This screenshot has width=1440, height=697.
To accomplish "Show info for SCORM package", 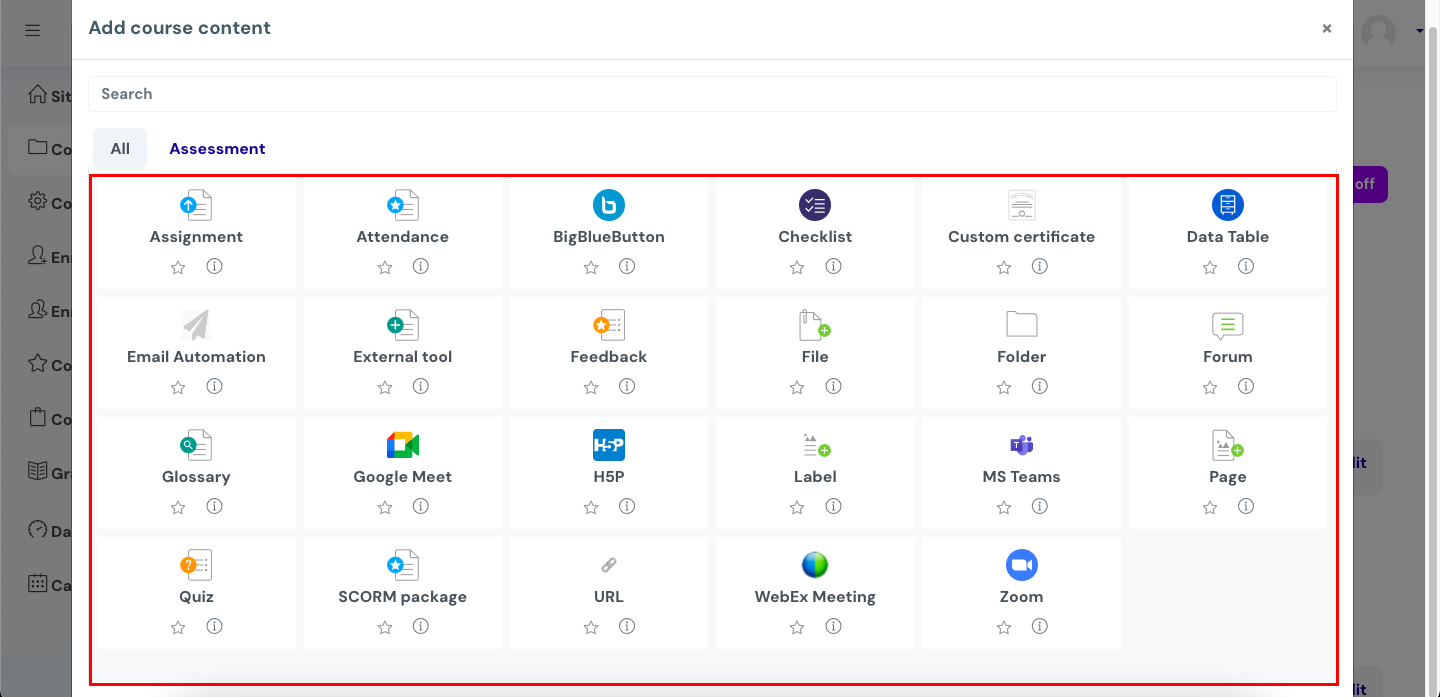I will pyautogui.click(x=421, y=626).
